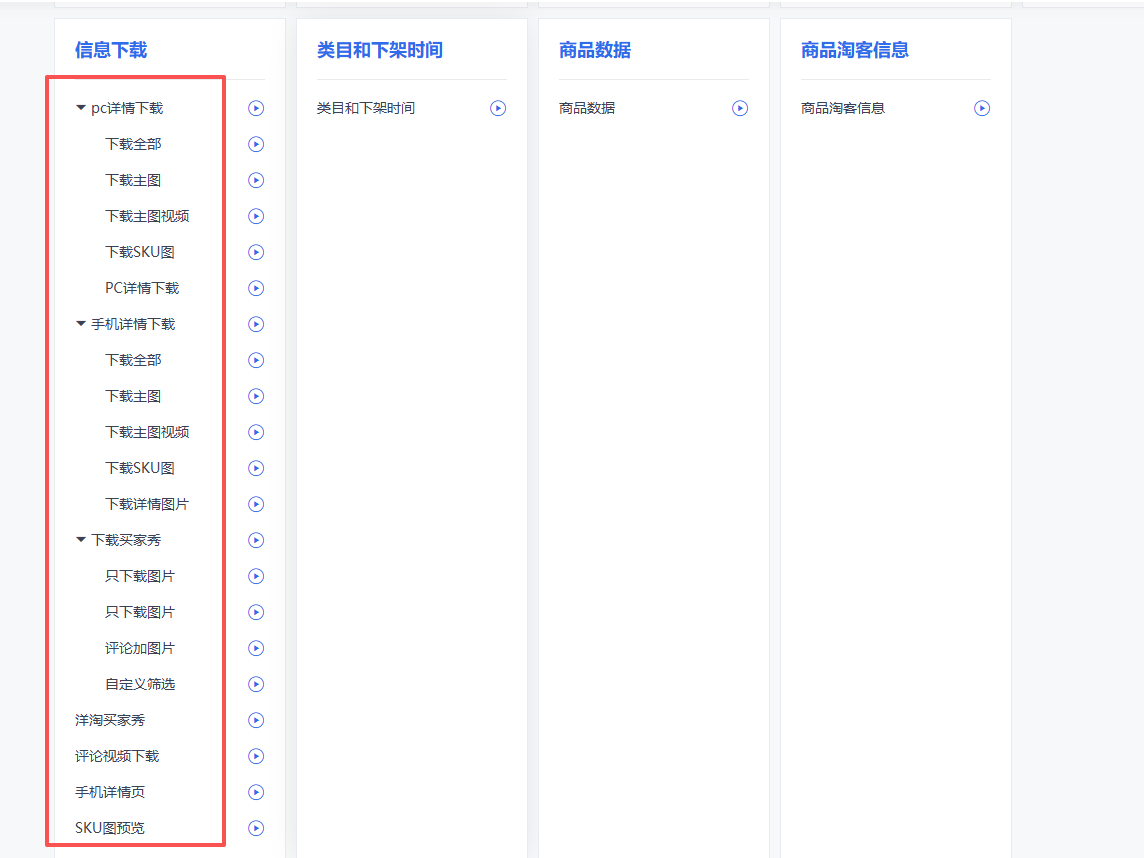Collapse the 下载买家秀 section

click(x=81, y=540)
